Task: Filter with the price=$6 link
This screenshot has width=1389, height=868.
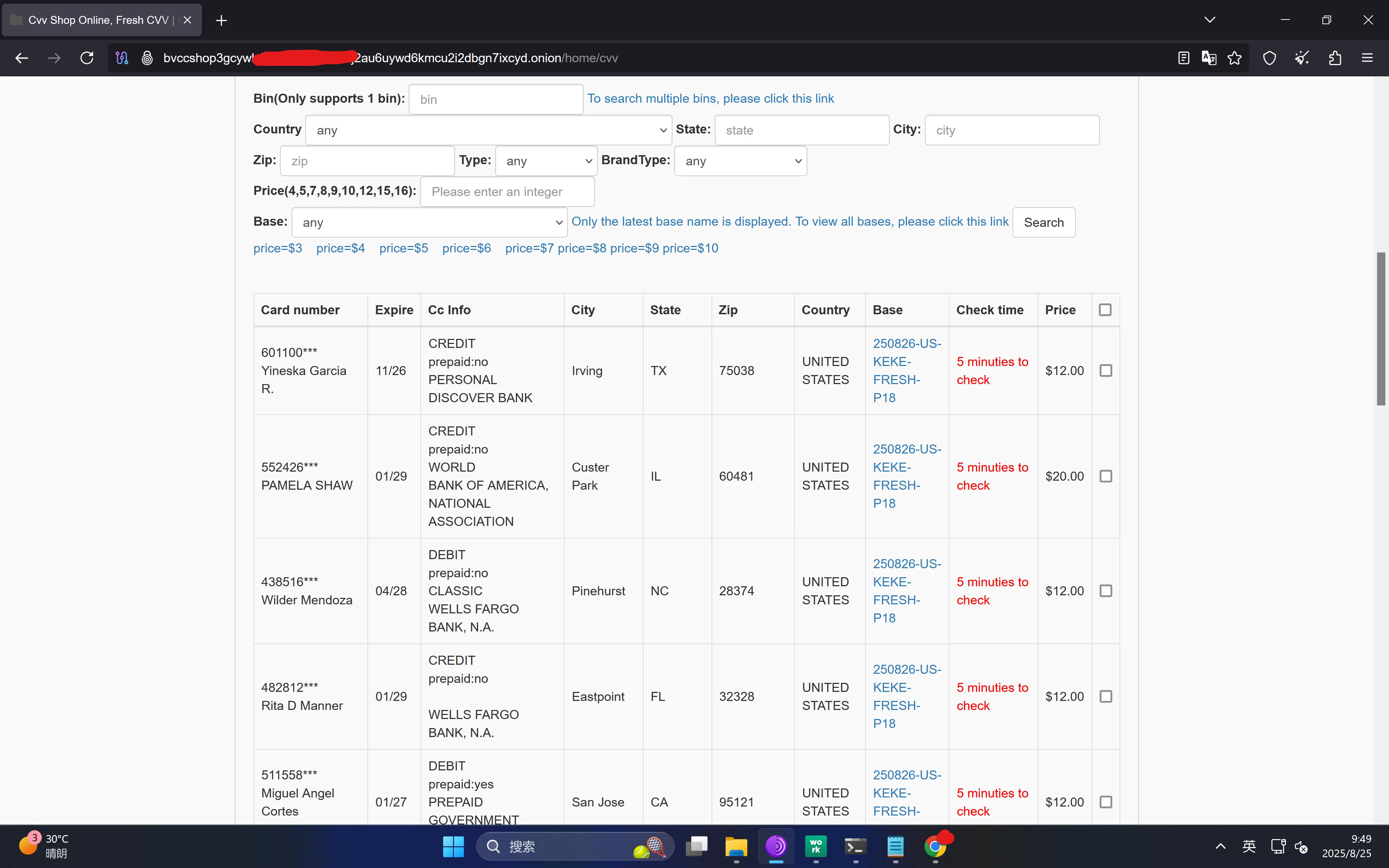Action: click(x=467, y=248)
